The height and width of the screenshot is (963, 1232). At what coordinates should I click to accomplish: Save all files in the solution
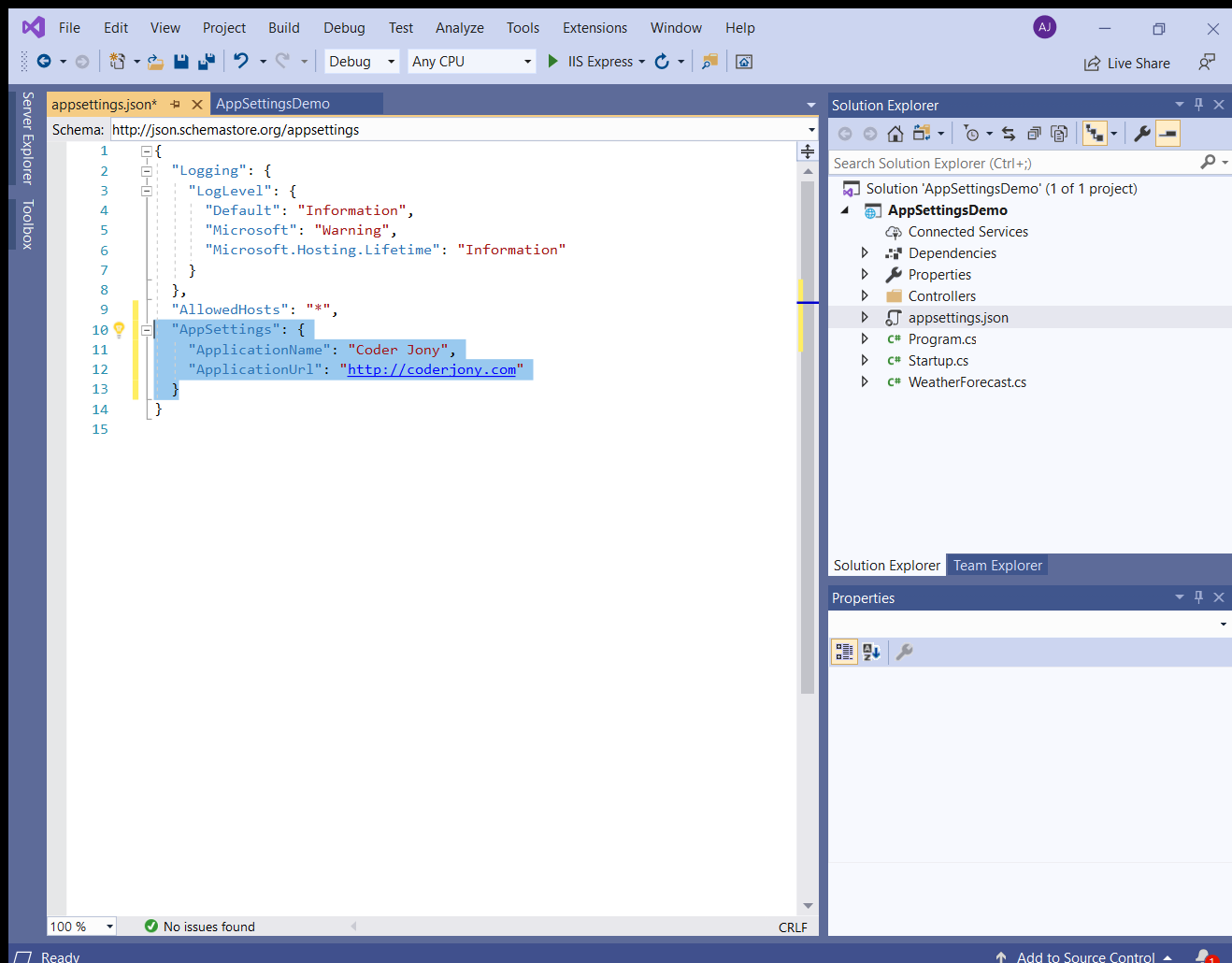(x=205, y=62)
